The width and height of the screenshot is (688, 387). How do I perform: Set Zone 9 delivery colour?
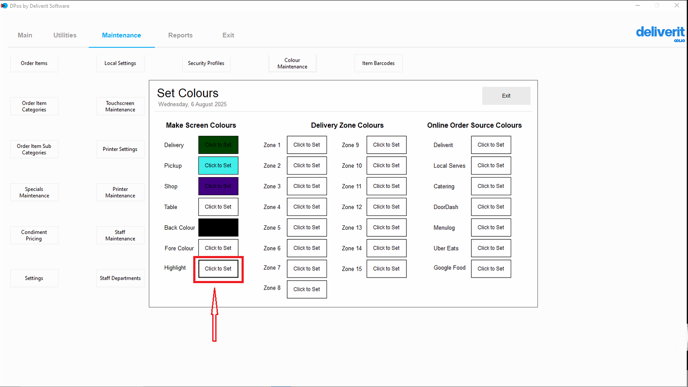(x=386, y=145)
